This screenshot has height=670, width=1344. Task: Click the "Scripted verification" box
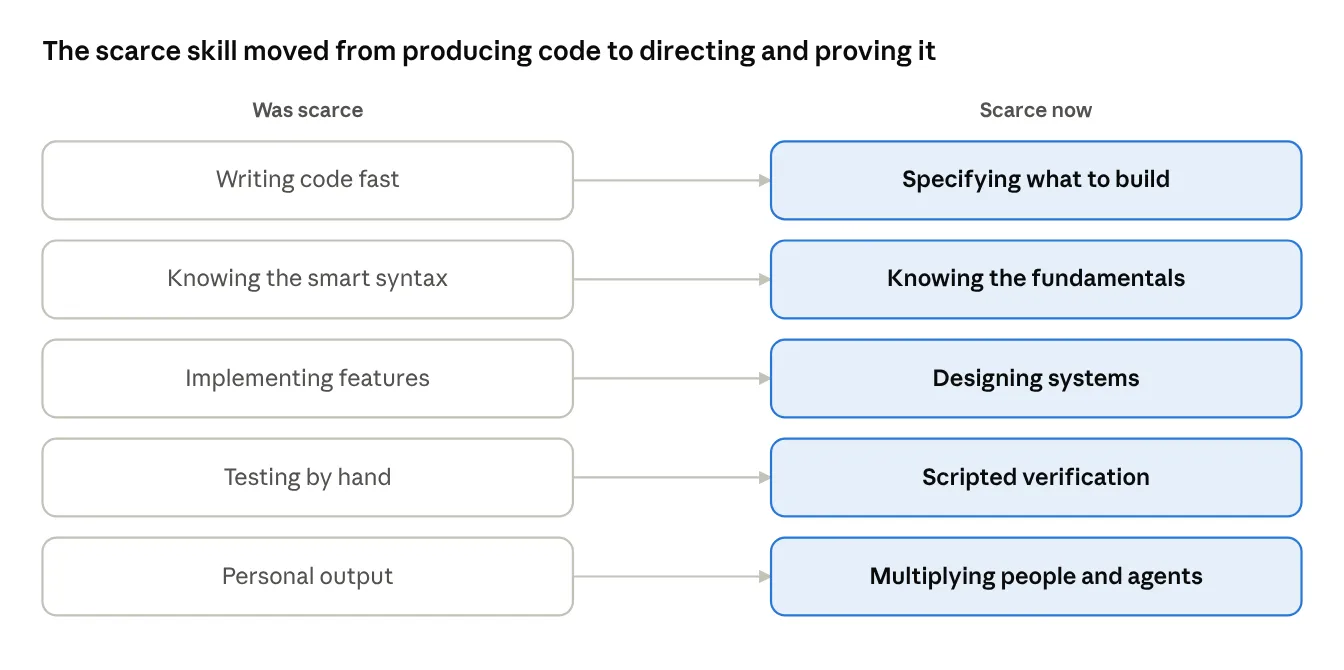(1036, 477)
